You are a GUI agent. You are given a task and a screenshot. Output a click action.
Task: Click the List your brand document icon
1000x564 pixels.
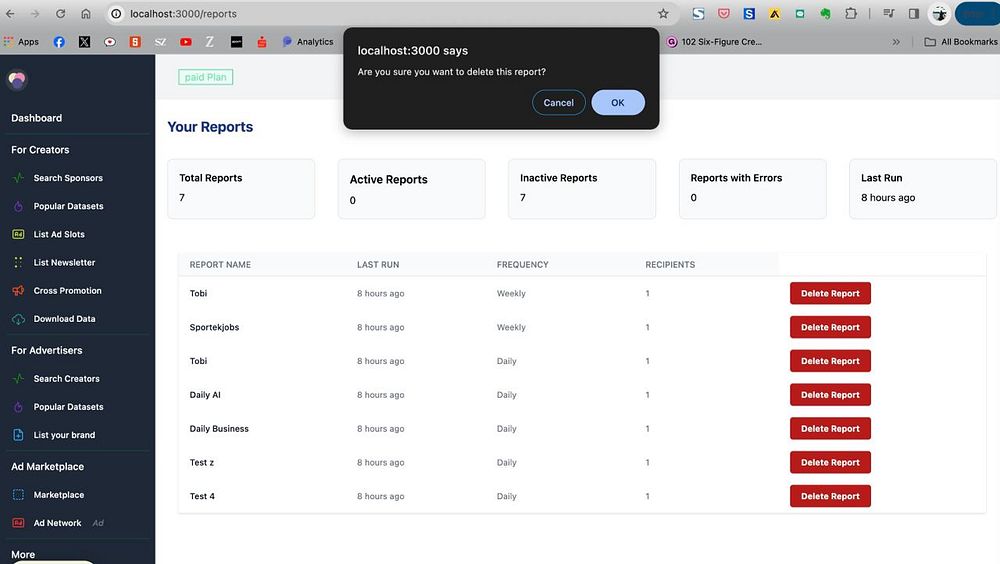18,434
